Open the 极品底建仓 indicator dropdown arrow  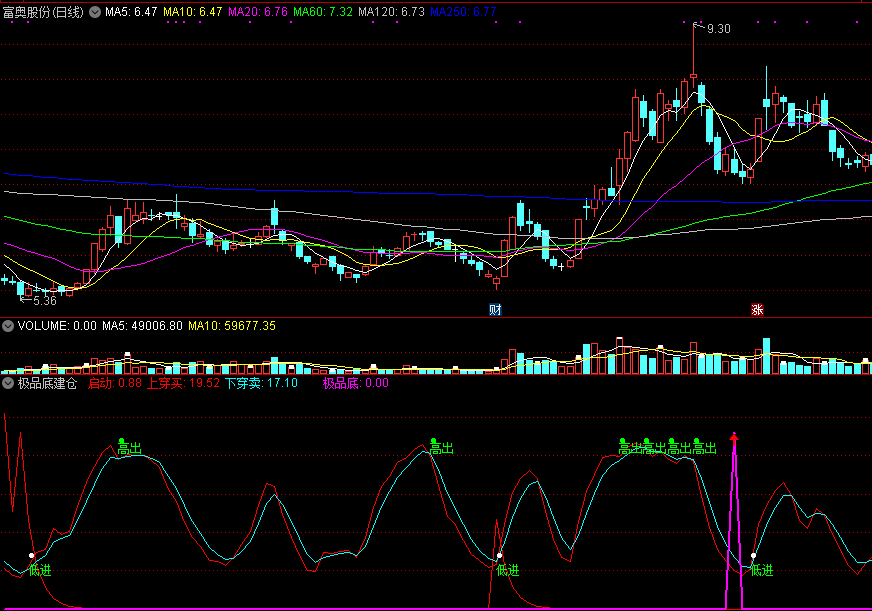[x=8, y=383]
